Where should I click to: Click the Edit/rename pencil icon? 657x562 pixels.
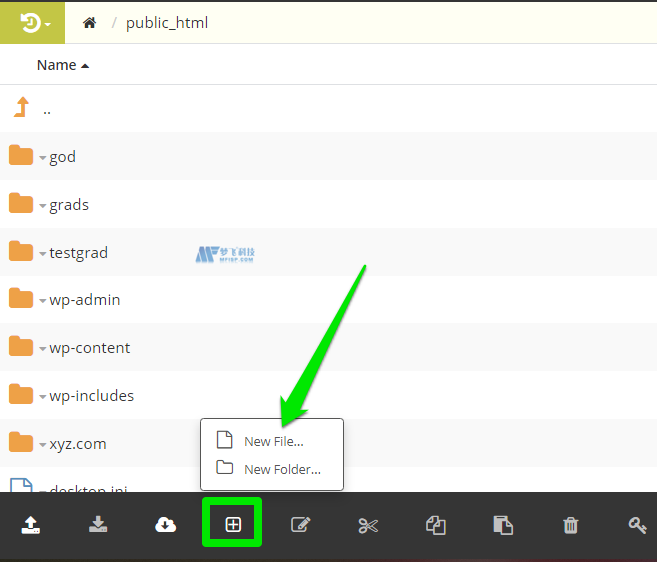tap(300, 525)
